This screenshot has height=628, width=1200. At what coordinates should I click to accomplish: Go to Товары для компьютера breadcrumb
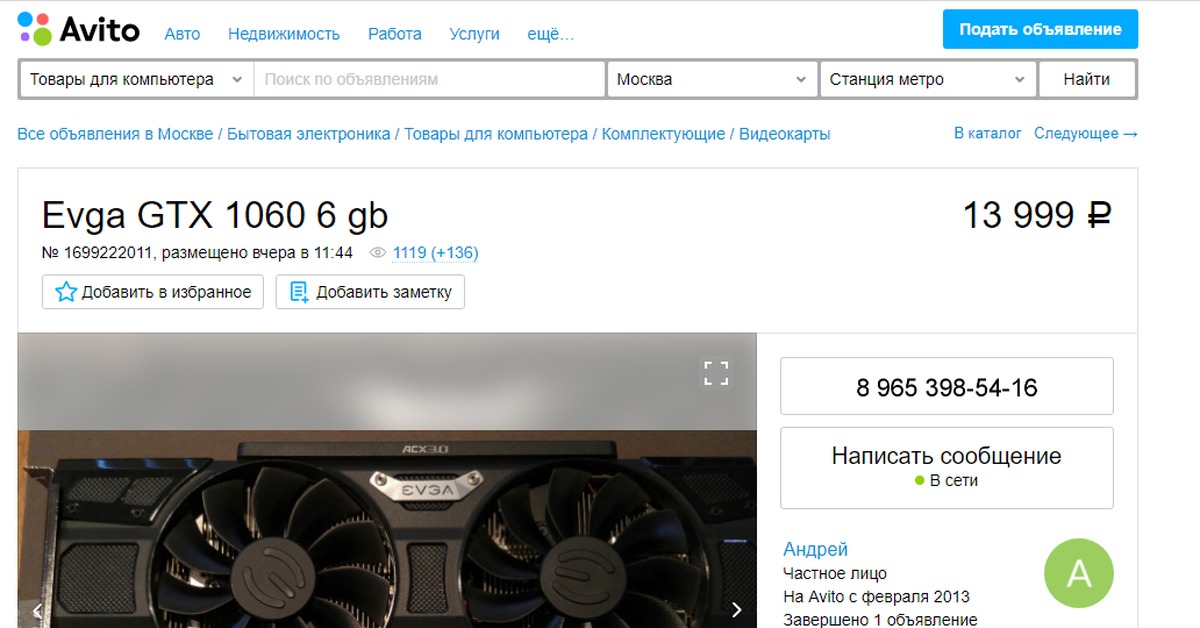(x=496, y=134)
